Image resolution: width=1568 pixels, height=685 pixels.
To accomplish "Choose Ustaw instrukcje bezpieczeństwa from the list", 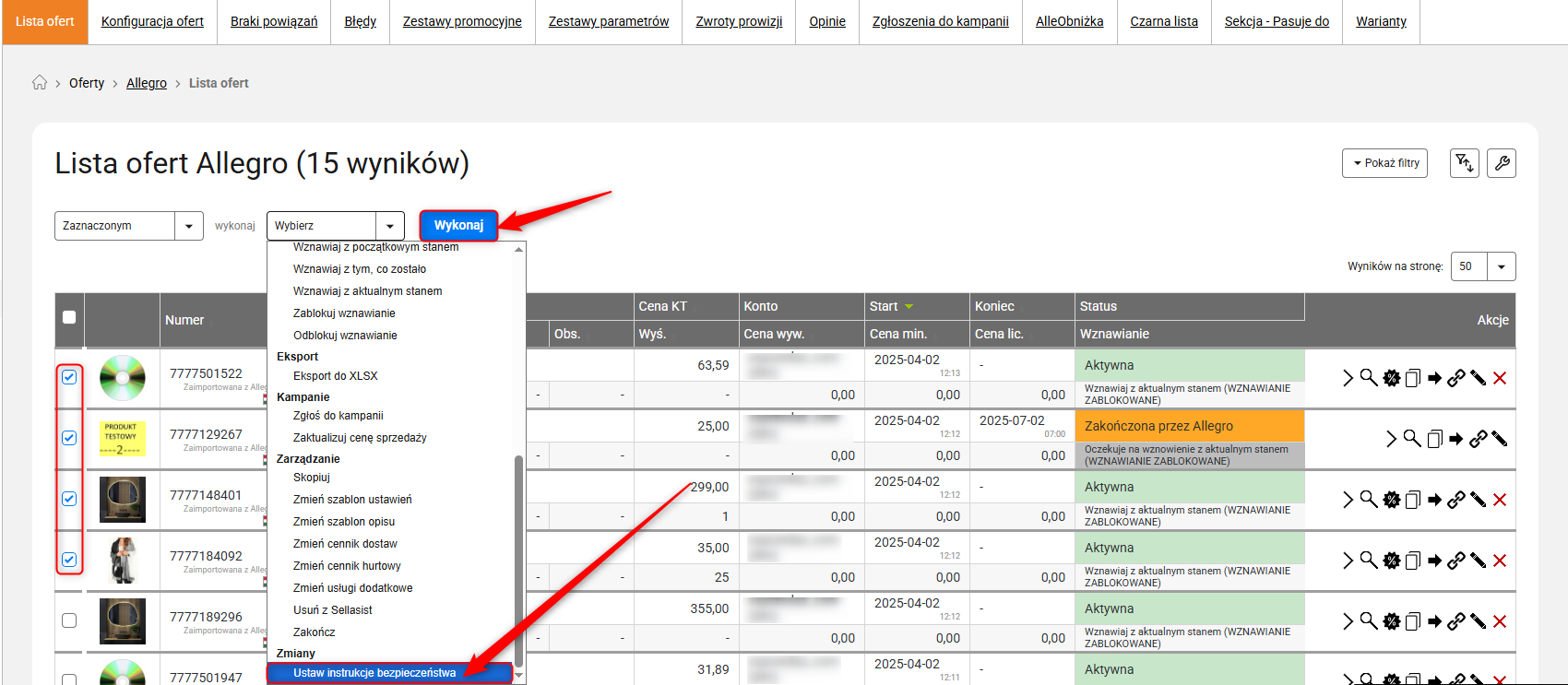I will pyautogui.click(x=389, y=673).
